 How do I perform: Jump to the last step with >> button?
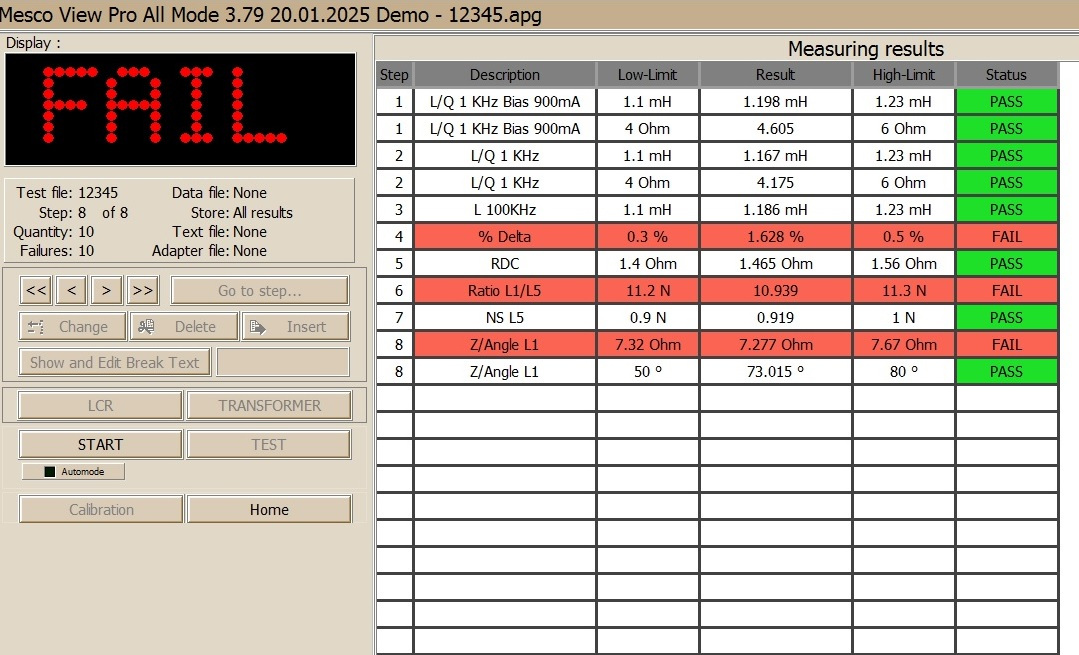[x=142, y=290]
